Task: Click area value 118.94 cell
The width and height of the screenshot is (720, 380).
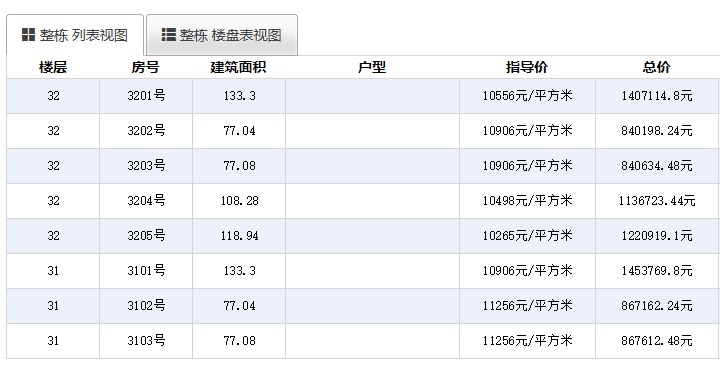Action: pyautogui.click(x=239, y=236)
